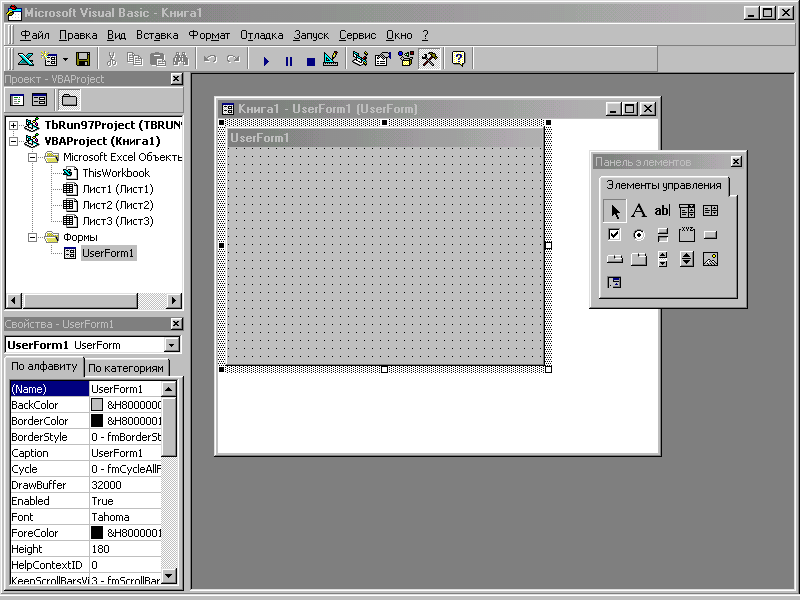Select the MultiPage tool in toolbox
The image size is (800, 600).
[x=639, y=259]
